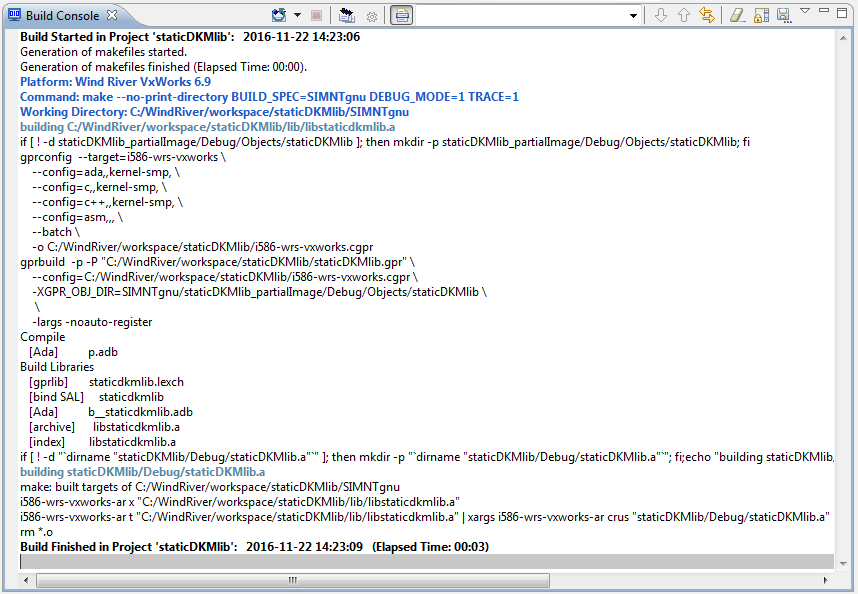This screenshot has width=858, height=594.
Task: Save build output floppy disk icon
Action: click(784, 15)
